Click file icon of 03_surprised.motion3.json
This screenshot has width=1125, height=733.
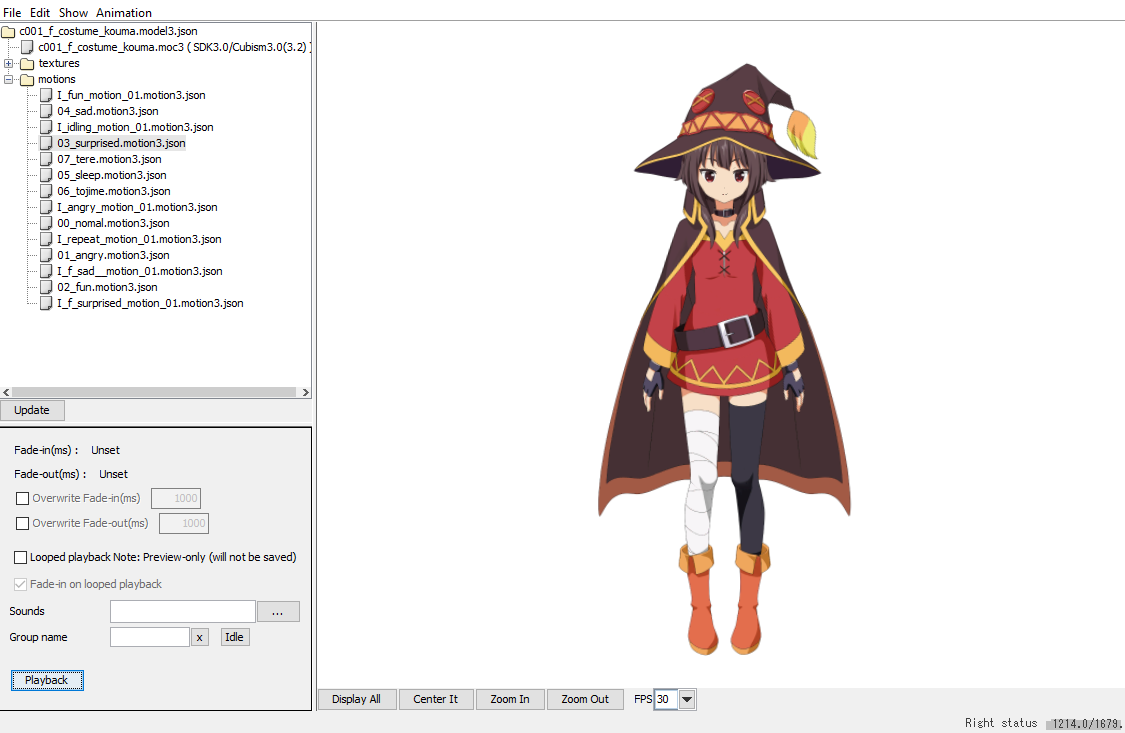47,143
